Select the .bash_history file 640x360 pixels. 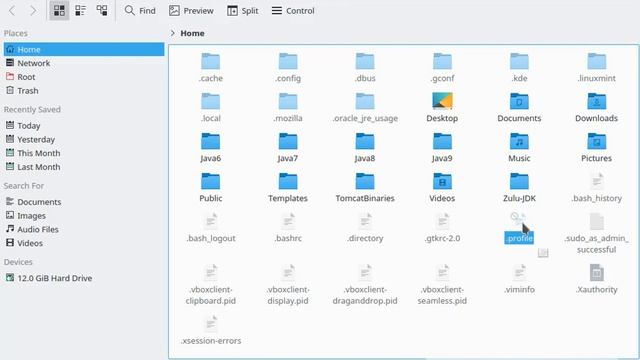click(596, 188)
